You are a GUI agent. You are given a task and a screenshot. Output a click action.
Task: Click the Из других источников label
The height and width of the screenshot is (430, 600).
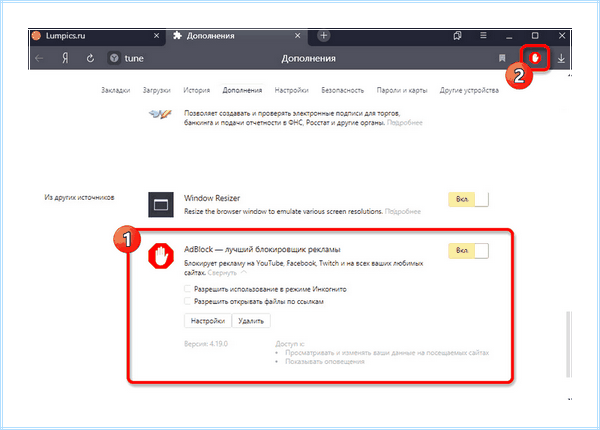pyautogui.click(x=79, y=197)
